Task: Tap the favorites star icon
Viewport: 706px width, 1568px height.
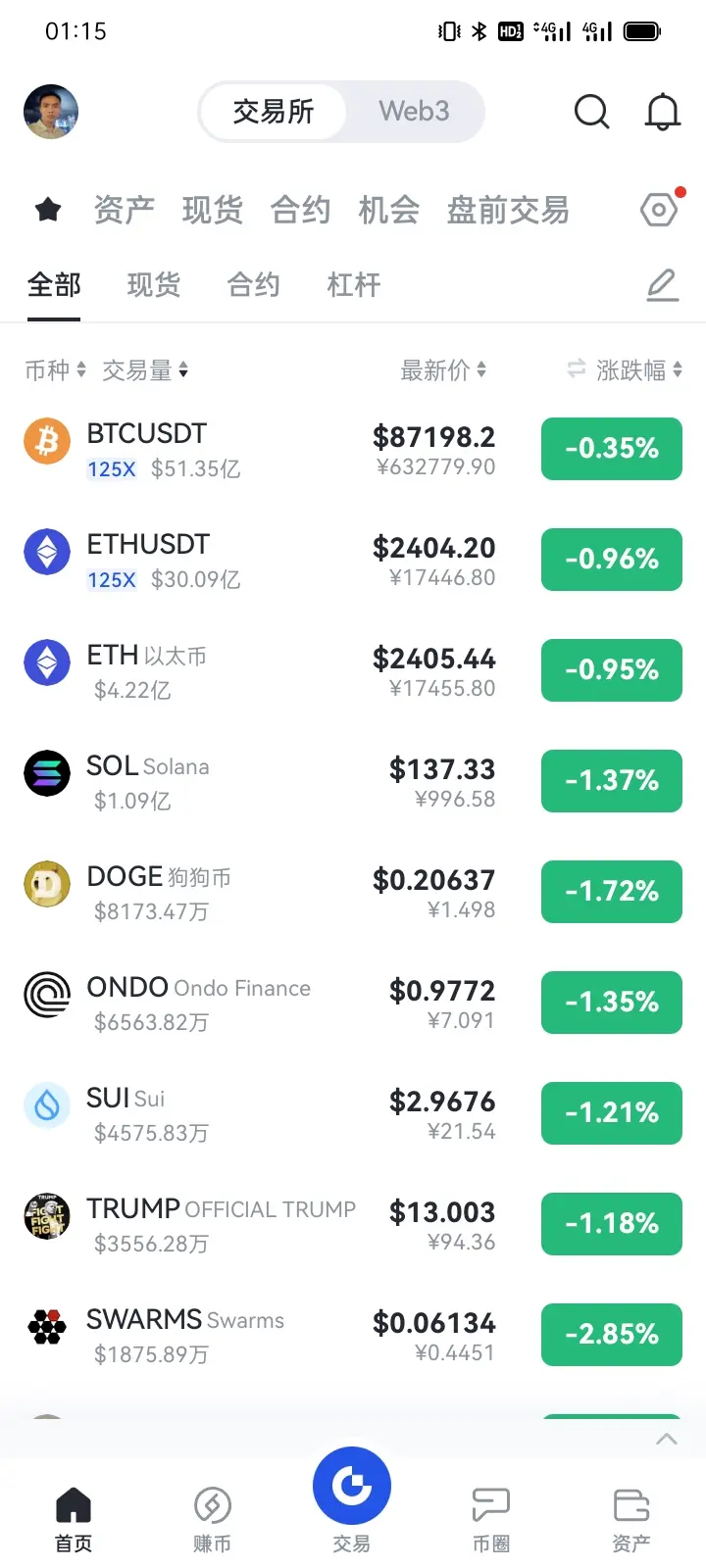Action: (x=48, y=210)
